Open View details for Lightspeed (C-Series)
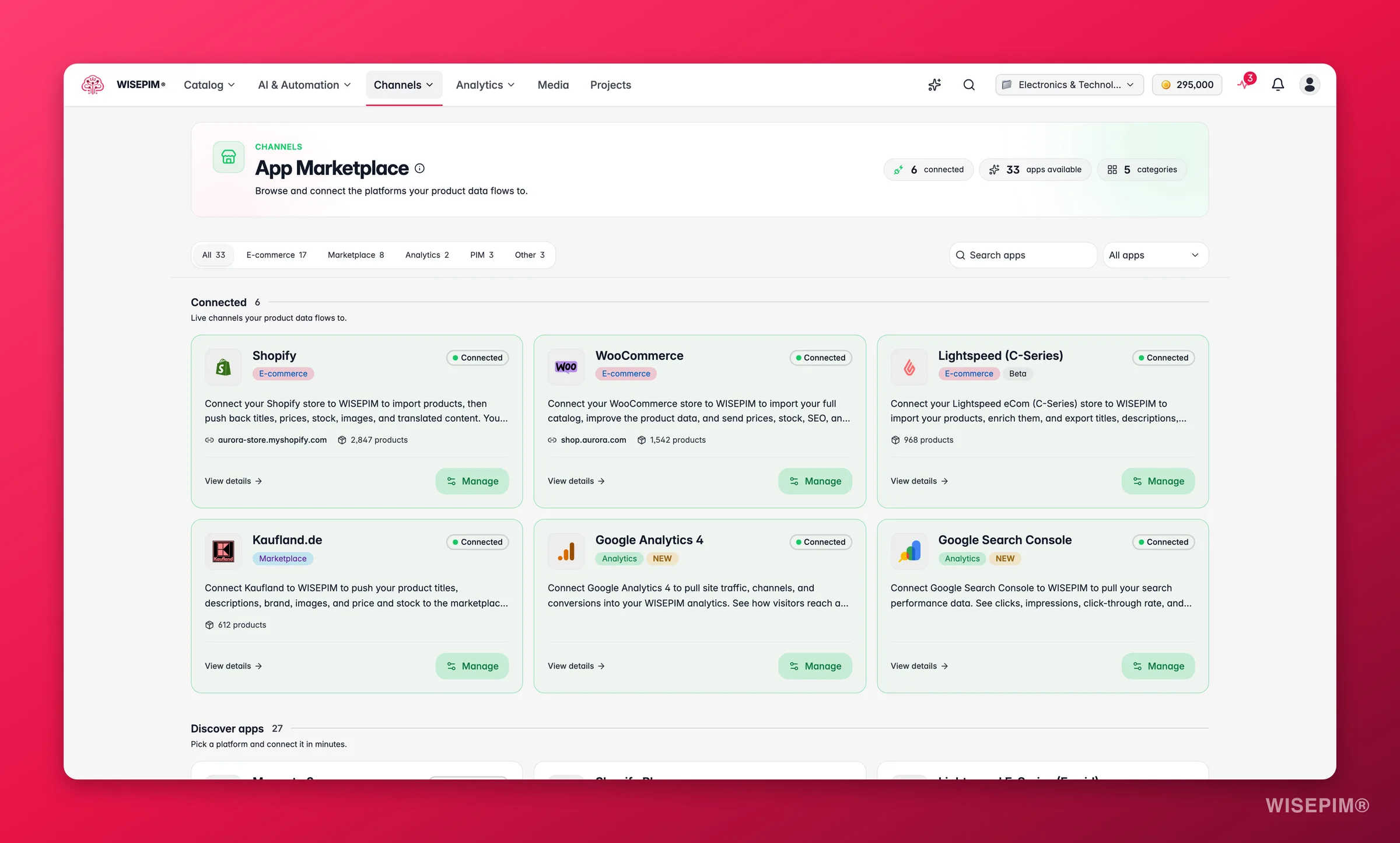Screen dimensions: 1400x843 pyautogui.click(x=919, y=481)
